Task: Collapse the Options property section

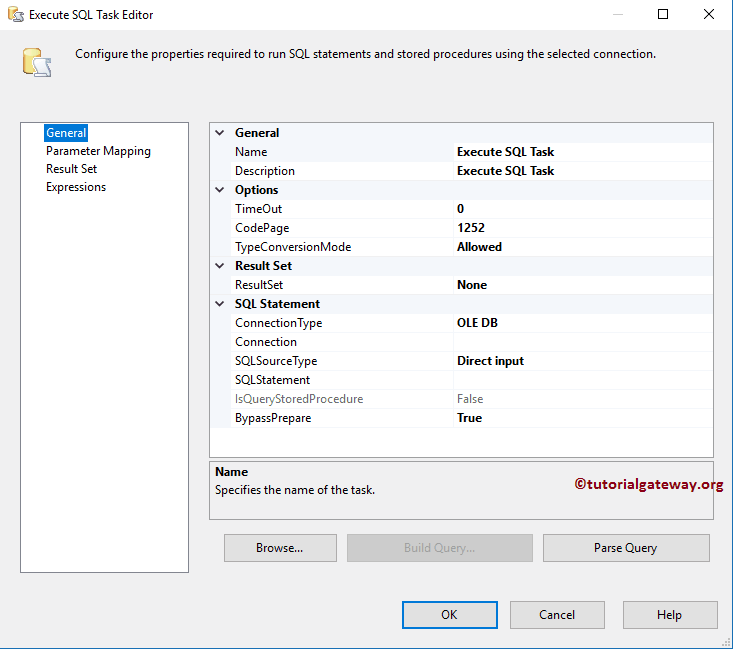Action: pyautogui.click(x=220, y=190)
